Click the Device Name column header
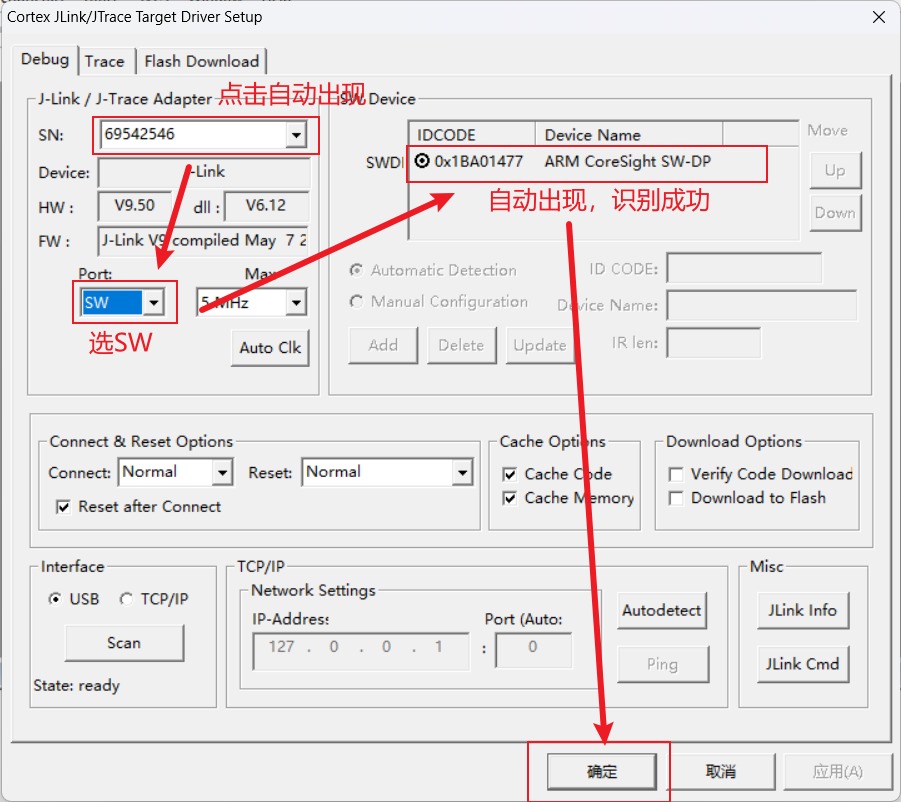The width and height of the screenshot is (901, 802). [629, 134]
